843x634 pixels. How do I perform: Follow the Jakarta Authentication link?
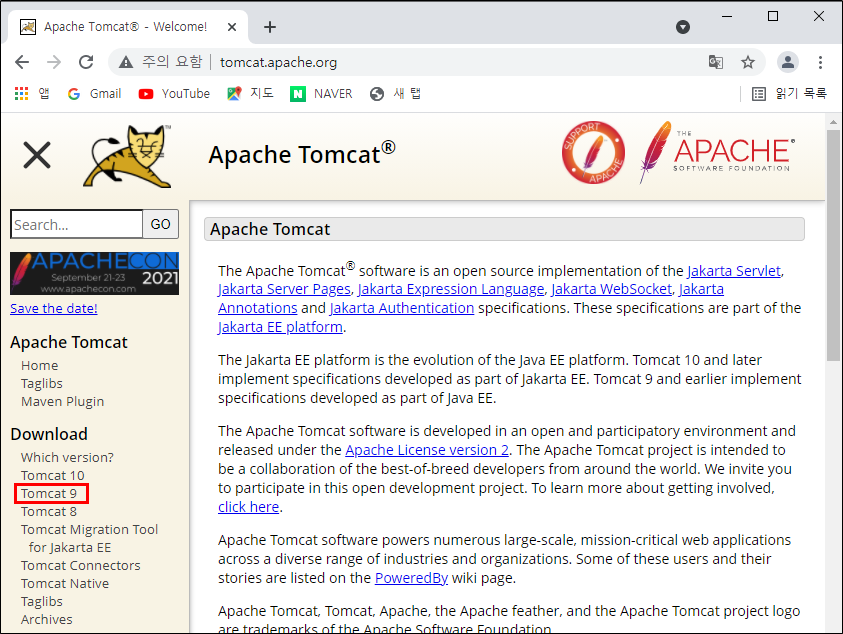click(x=402, y=308)
